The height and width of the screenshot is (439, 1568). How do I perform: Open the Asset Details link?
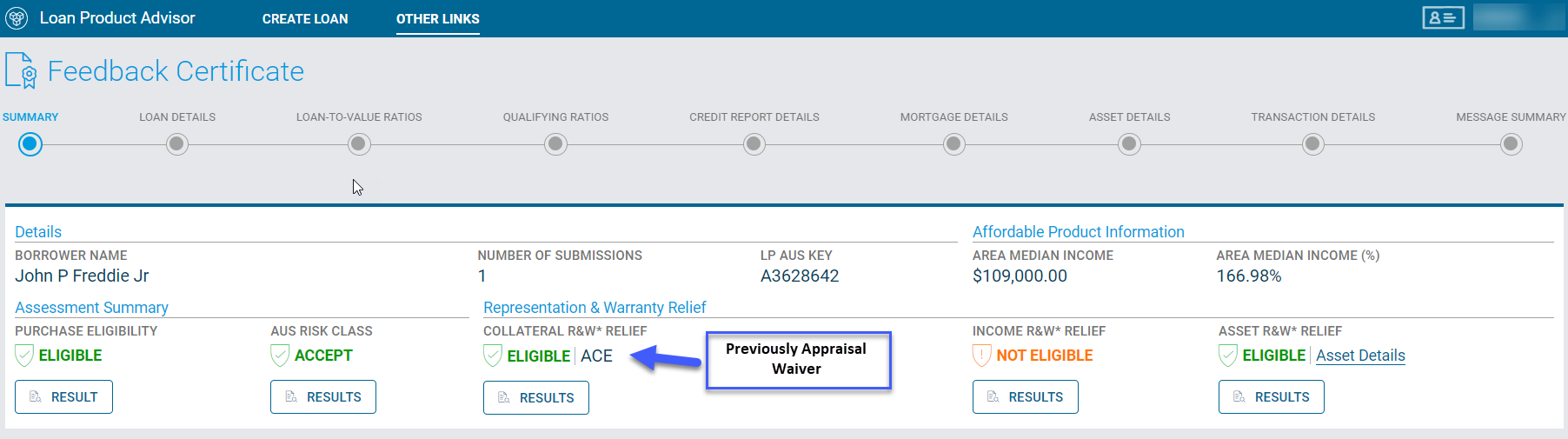tap(1360, 356)
